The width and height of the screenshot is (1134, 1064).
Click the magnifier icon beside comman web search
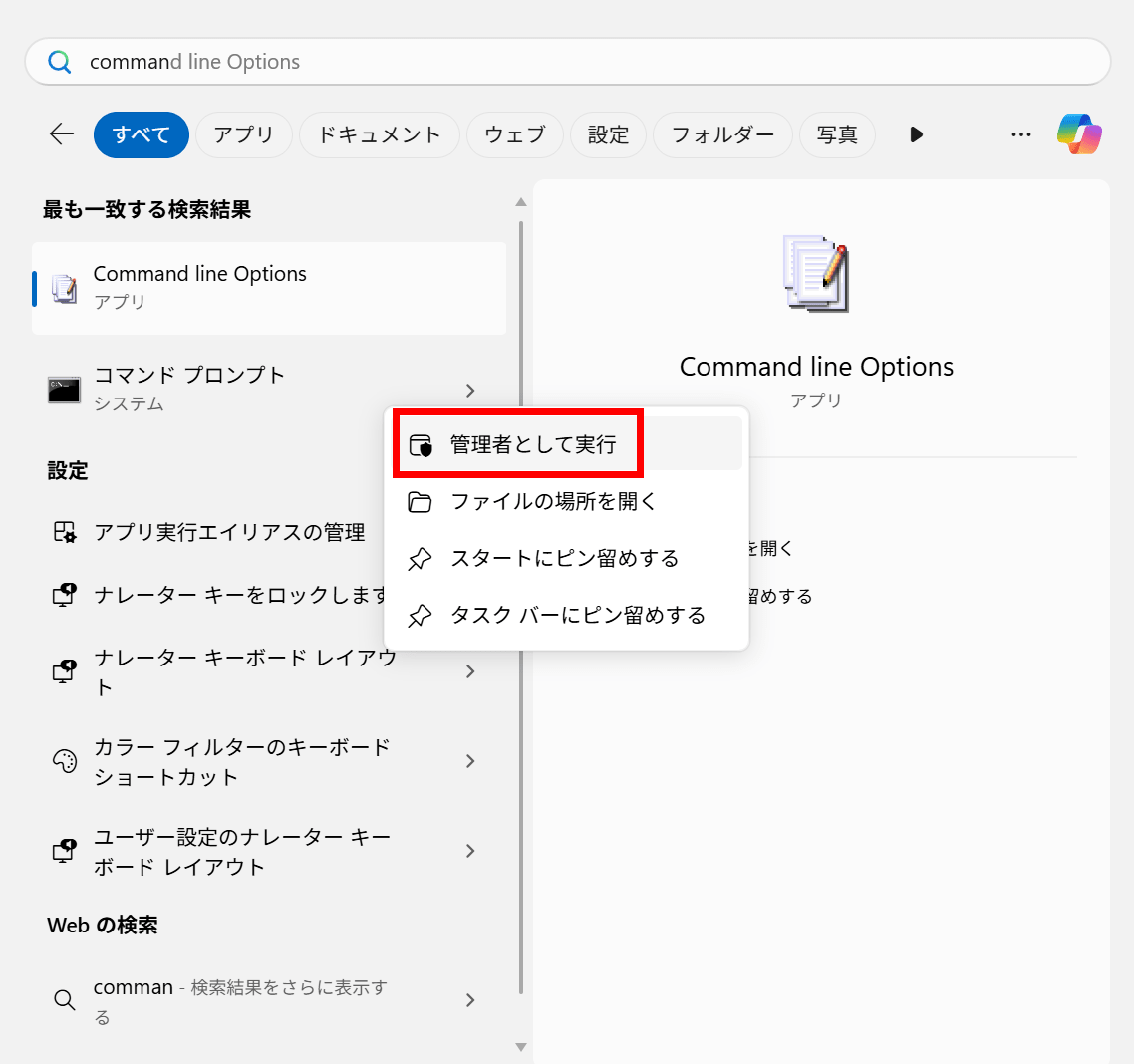(x=64, y=1000)
